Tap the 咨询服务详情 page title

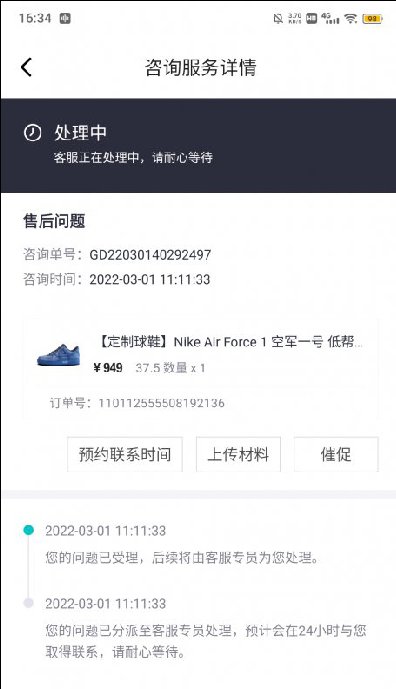tap(201, 68)
